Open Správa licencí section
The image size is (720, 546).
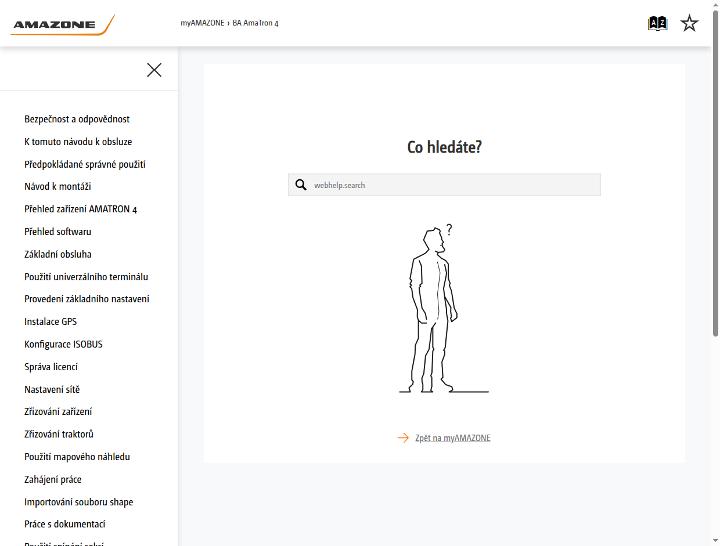click(x=51, y=366)
